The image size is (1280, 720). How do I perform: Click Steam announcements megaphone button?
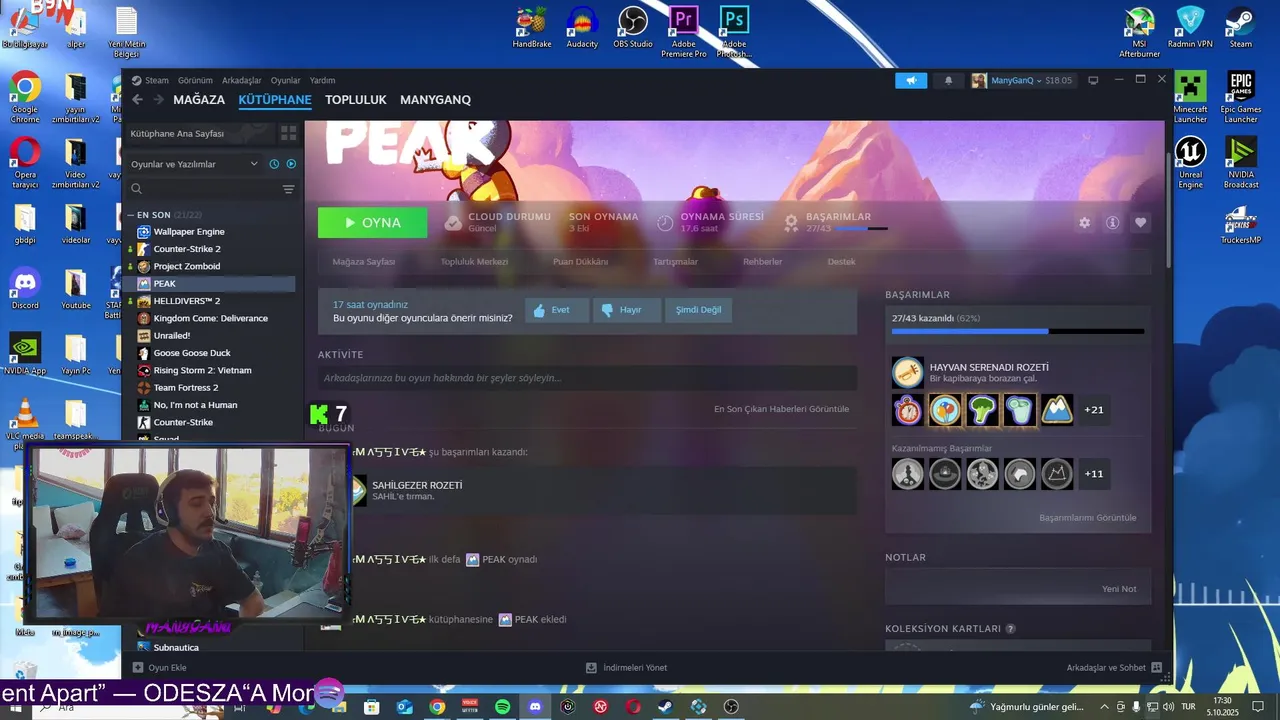tap(911, 80)
